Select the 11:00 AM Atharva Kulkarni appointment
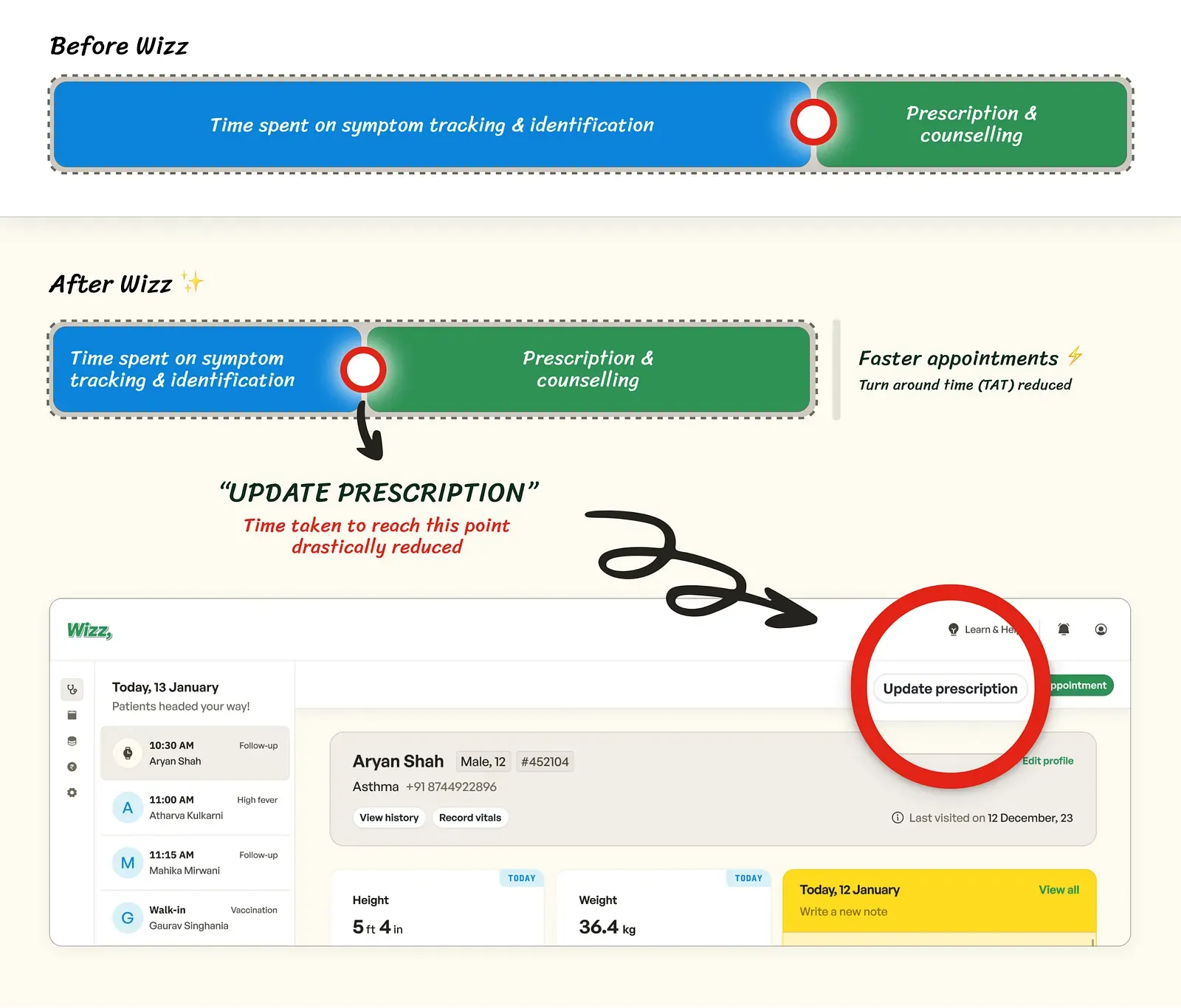The image size is (1181, 1008). (195, 808)
